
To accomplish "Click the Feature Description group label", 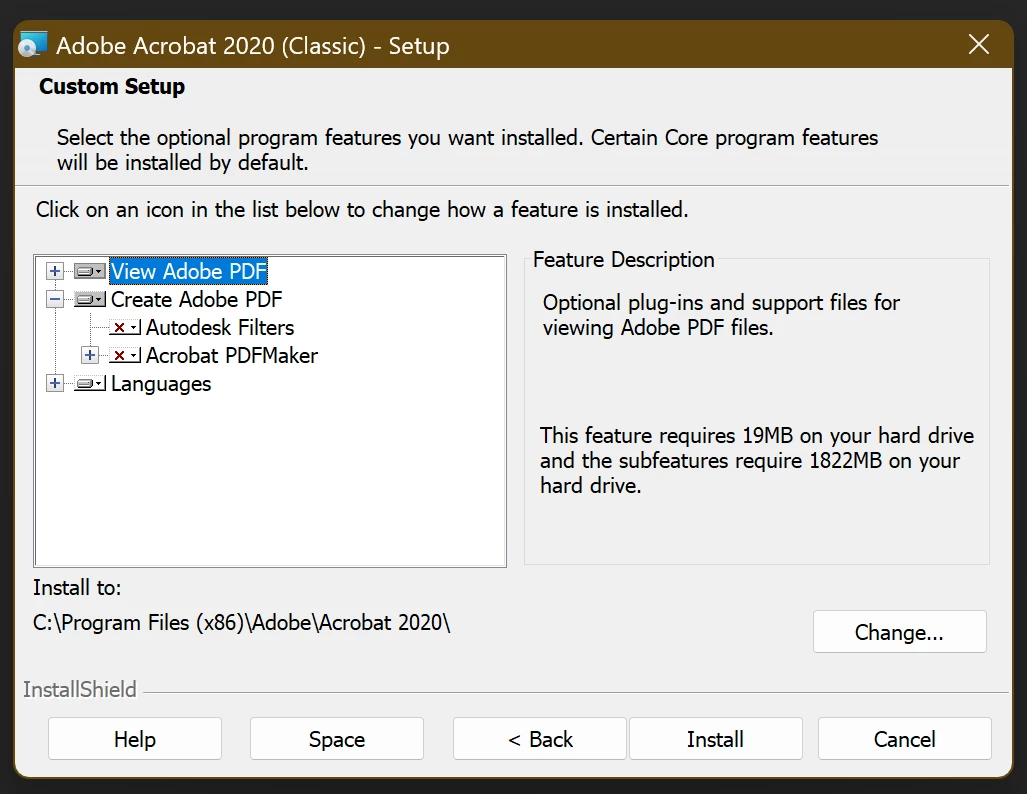I will pyautogui.click(x=624, y=260).
